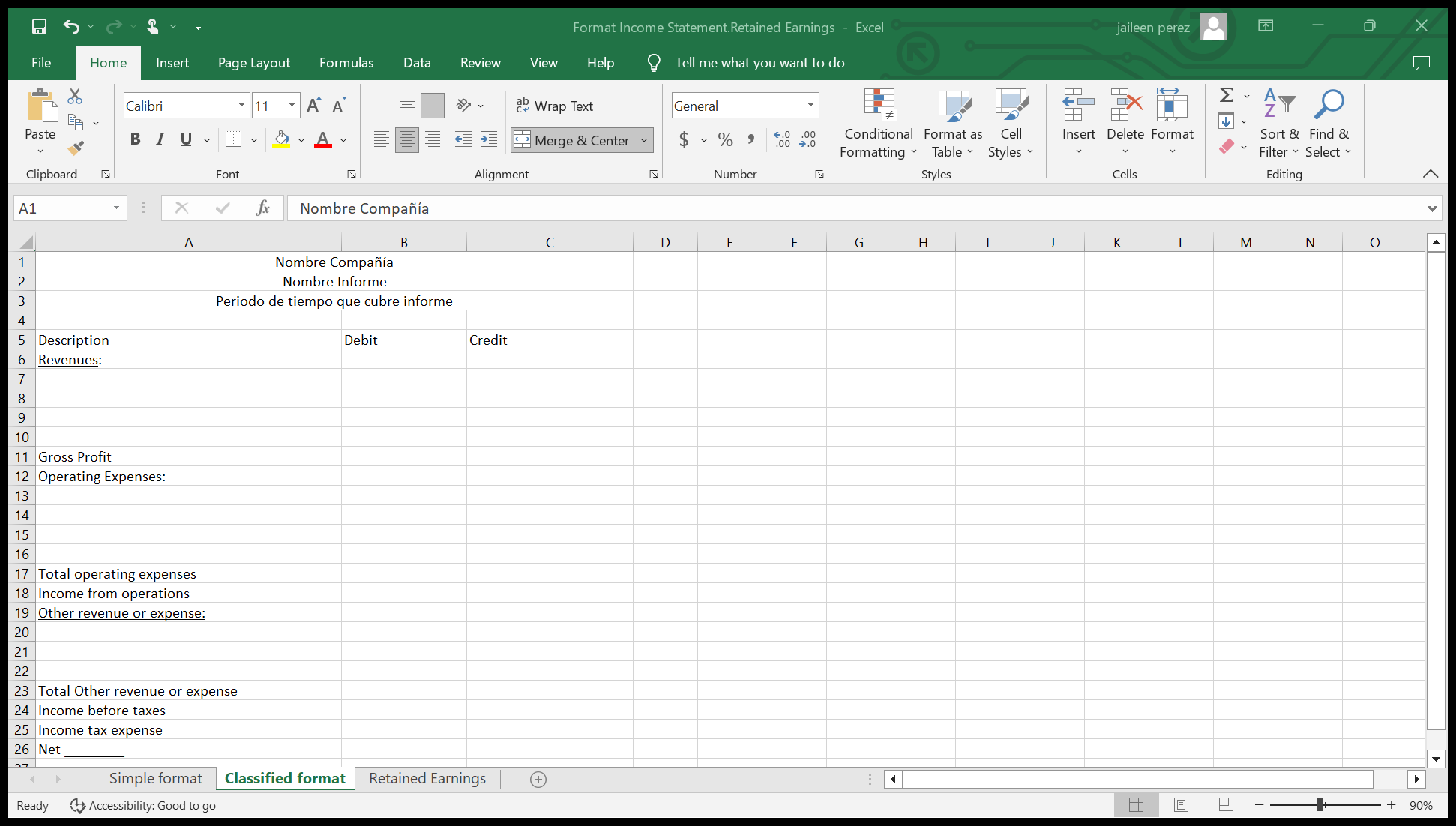Select the Italic formatting icon
1456x826 pixels.
pos(160,139)
